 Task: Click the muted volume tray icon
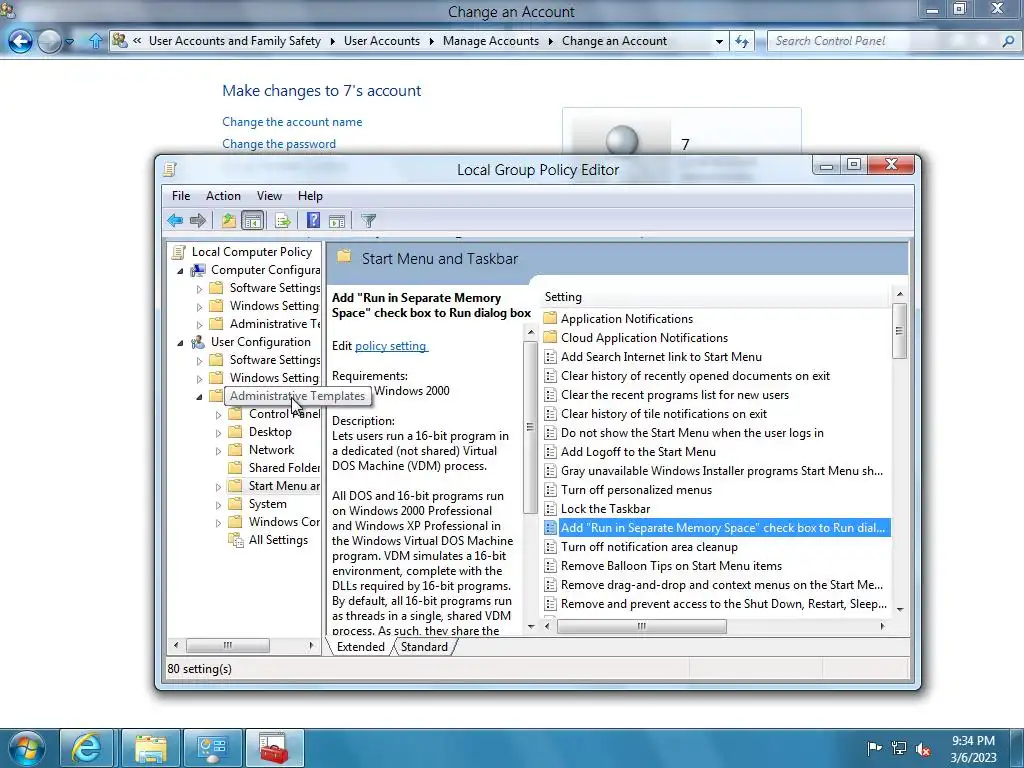(x=923, y=749)
